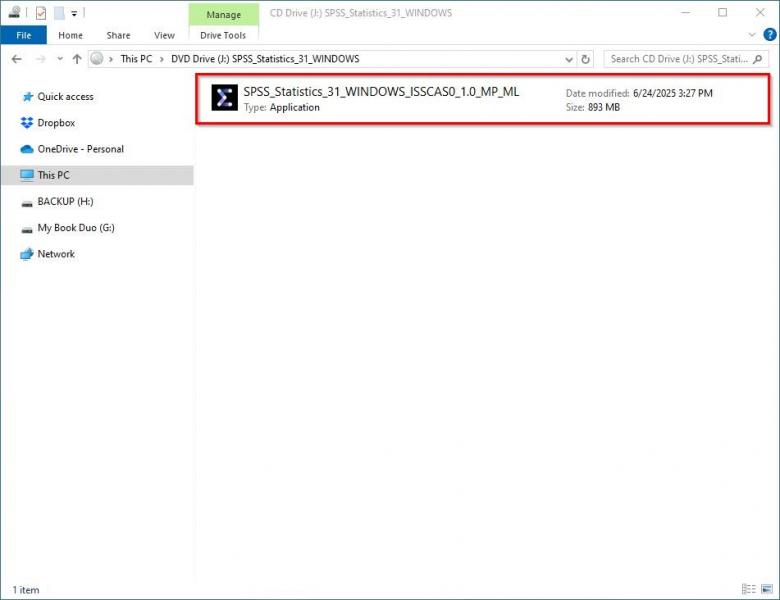The height and width of the screenshot is (600, 780).
Task: Select the Network icon in sidebar
Action: (27, 254)
